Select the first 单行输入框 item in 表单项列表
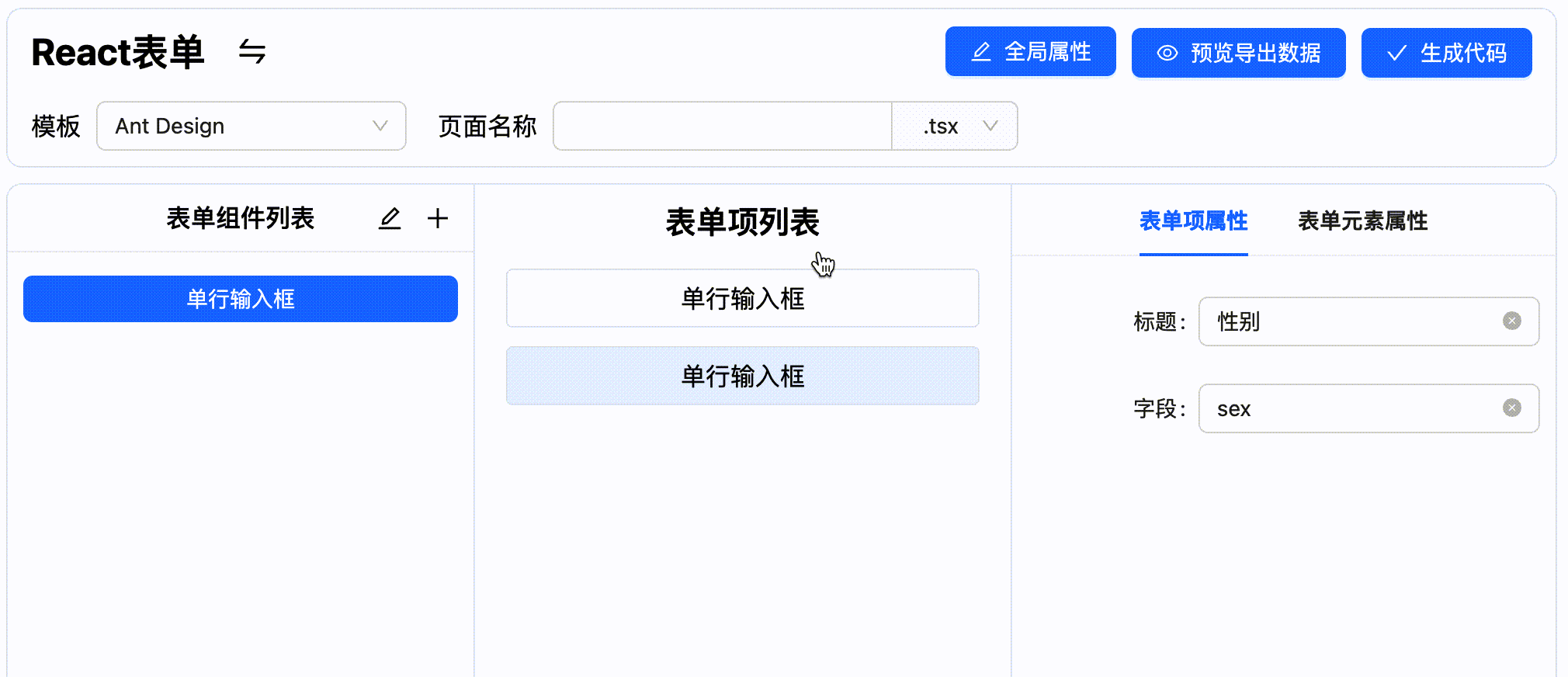 pyautogui.click(x=742, y=298)
